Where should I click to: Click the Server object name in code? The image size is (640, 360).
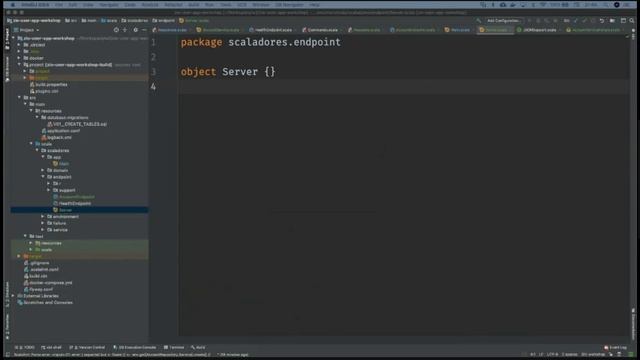tap(240, 72)
